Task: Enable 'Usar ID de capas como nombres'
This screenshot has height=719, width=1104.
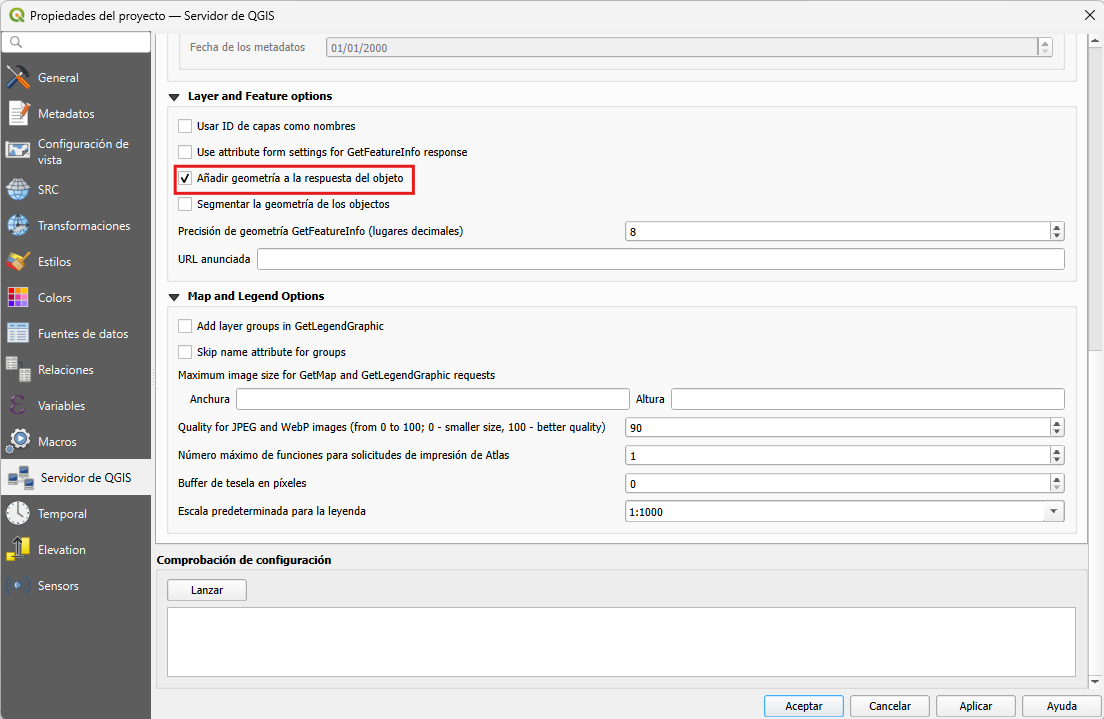Action: tap(185, 127)
